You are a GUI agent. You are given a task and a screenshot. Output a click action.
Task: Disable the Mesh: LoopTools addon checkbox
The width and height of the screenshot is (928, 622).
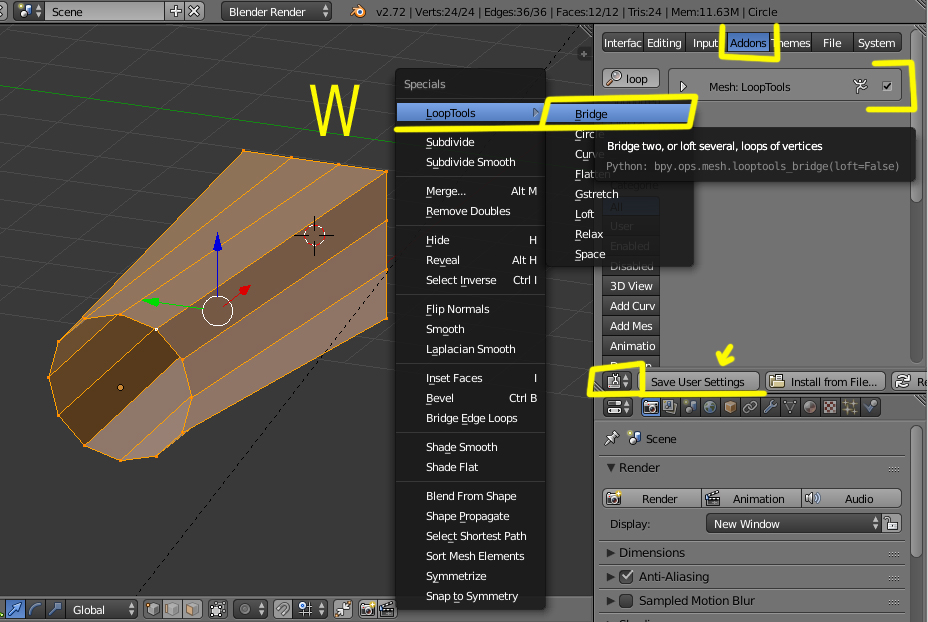pyautogui.click(x=887, y=86)
